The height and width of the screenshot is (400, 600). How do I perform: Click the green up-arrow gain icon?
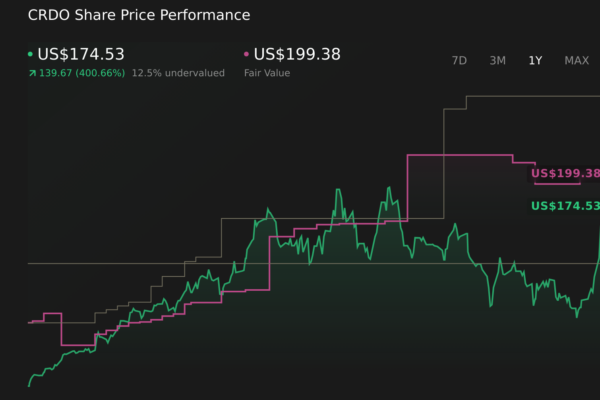(31, 73)
